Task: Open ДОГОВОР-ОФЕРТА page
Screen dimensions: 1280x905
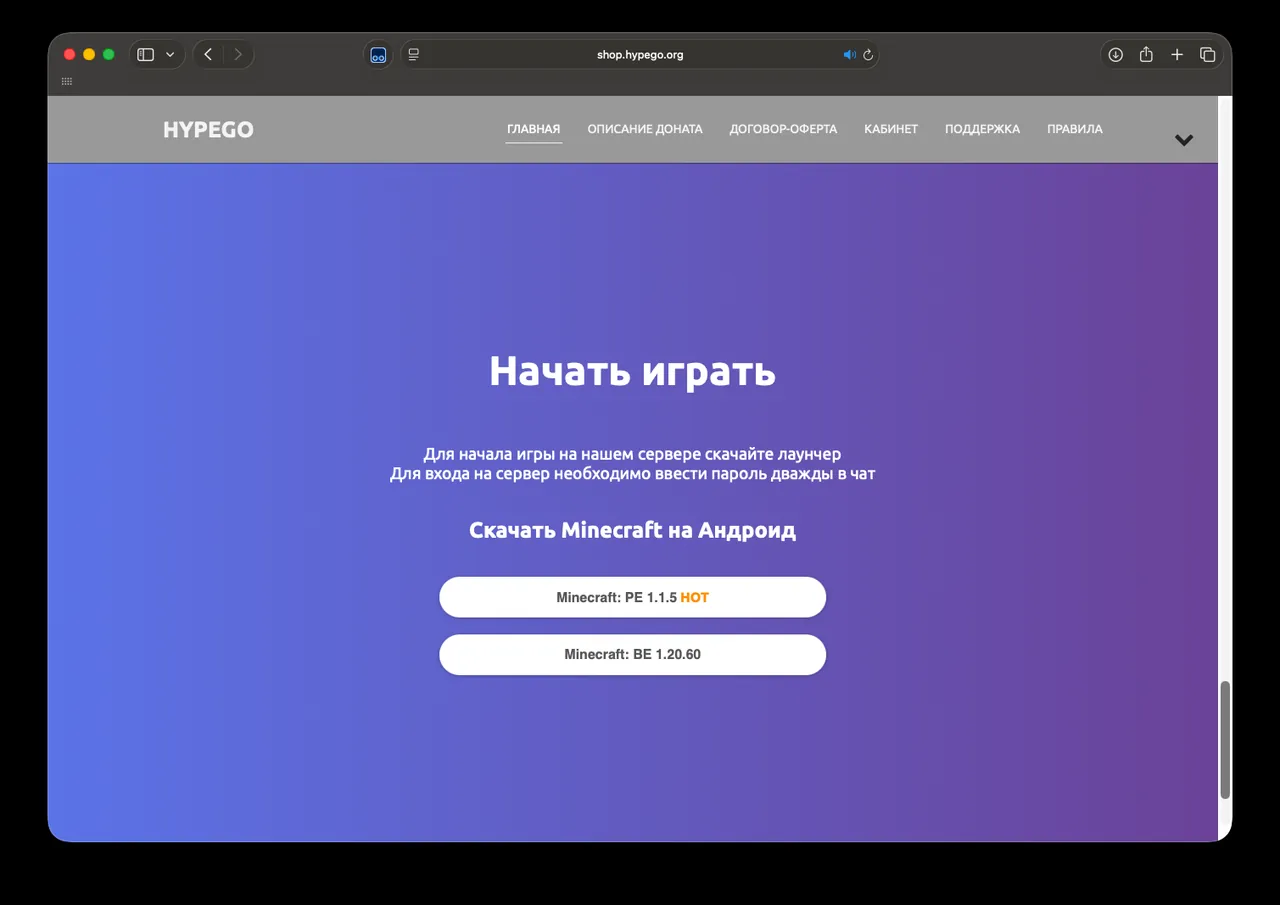Action: tap(783, 129)
